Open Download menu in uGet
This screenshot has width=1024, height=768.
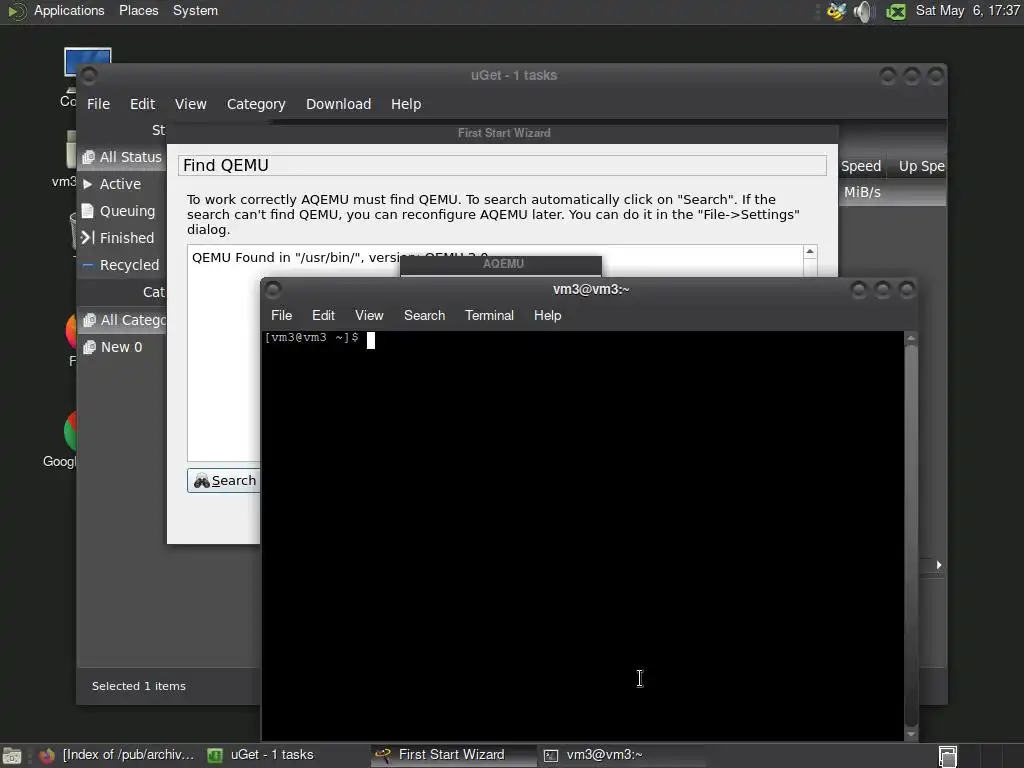(x=338, y=104)
